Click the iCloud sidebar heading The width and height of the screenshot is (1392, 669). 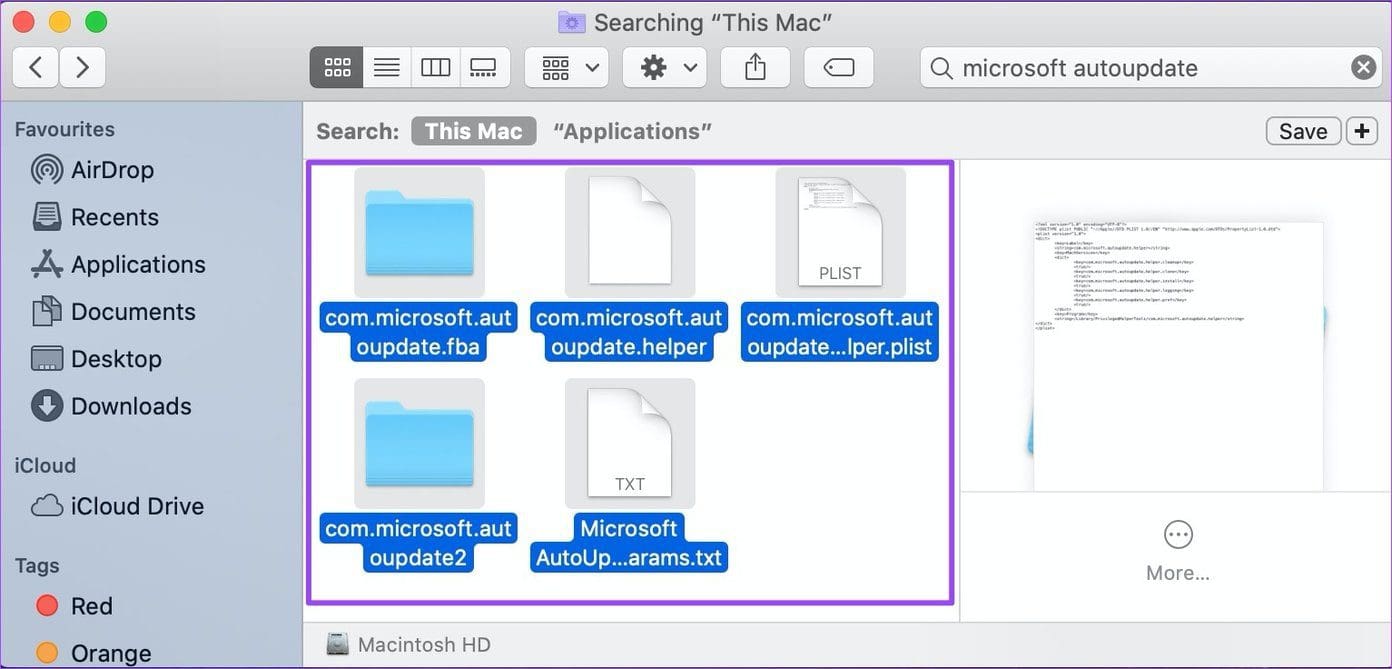click(45, 465)
